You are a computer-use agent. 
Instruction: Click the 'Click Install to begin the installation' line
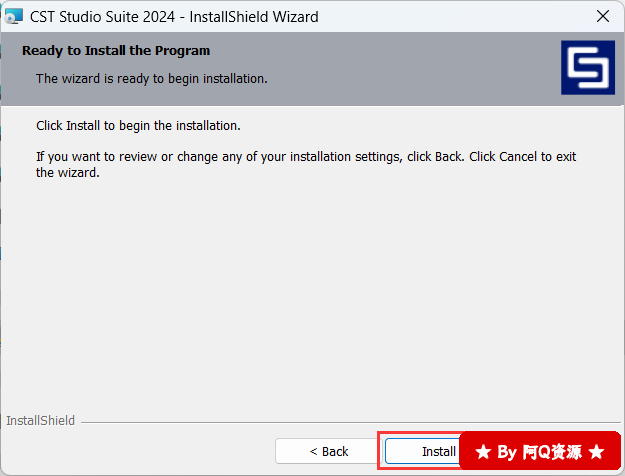tap(138, 126)
